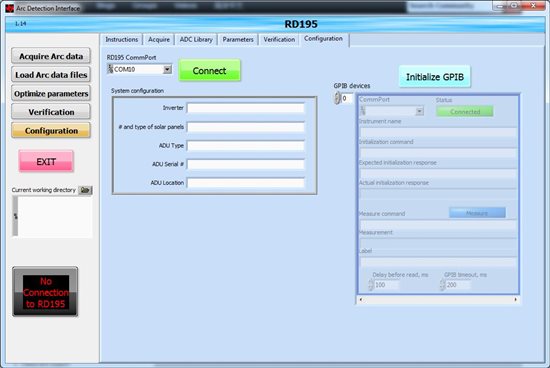Click the Acquire Arc data button
The width and height of the screenshot is (550, 368).
pyautogui.click(x=51, y=56)
